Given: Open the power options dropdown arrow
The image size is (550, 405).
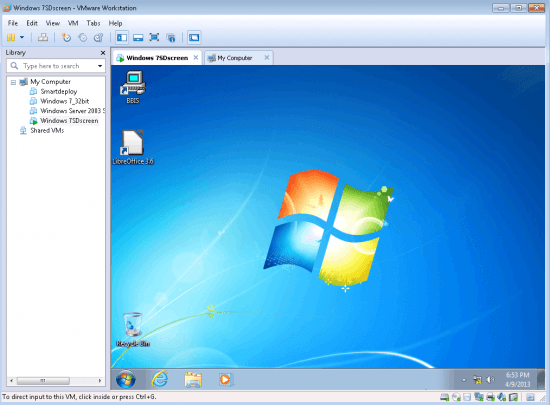Looking at the screenshot, I should click(22, 37).
